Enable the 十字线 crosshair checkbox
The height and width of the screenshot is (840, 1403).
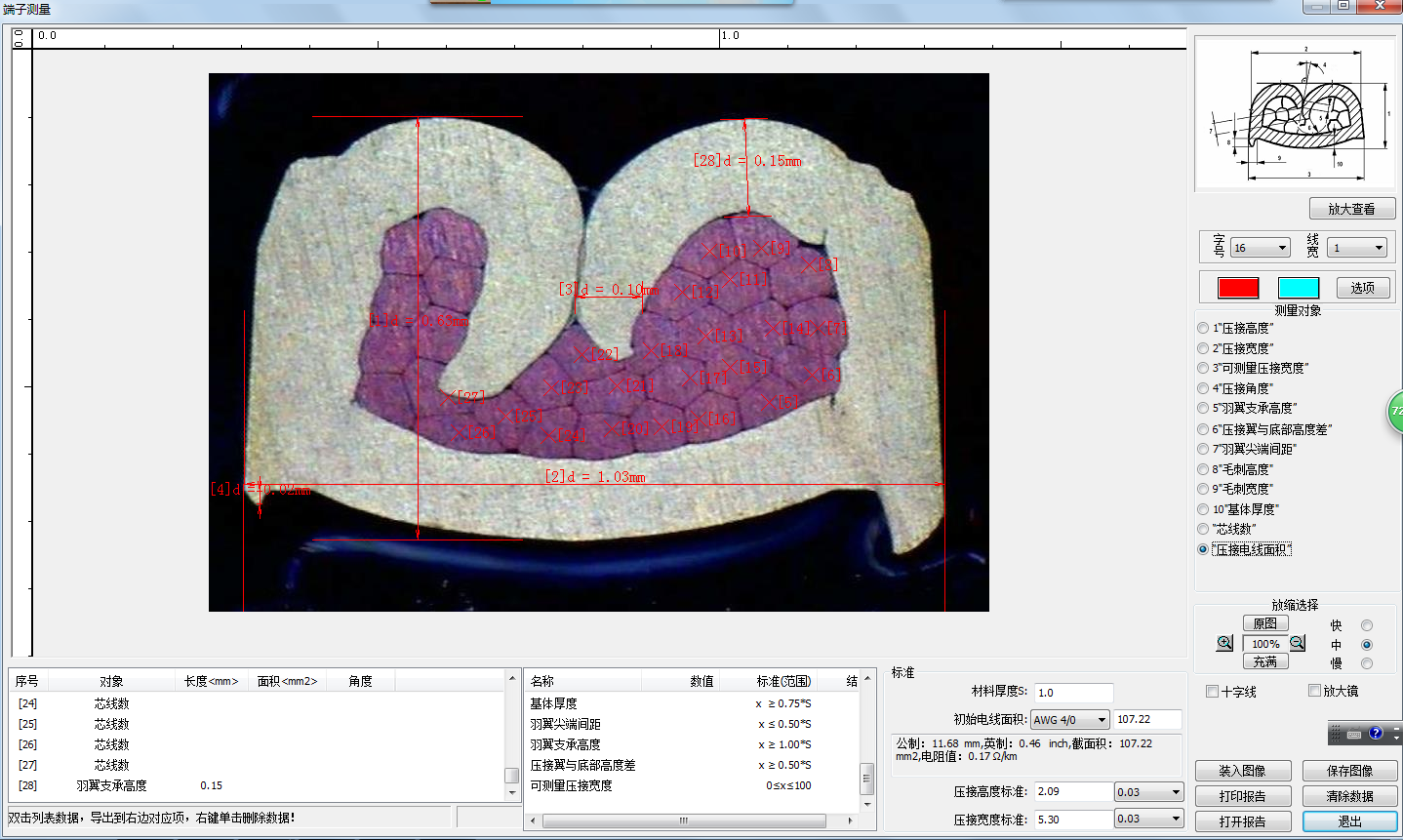coord(1213,692)
